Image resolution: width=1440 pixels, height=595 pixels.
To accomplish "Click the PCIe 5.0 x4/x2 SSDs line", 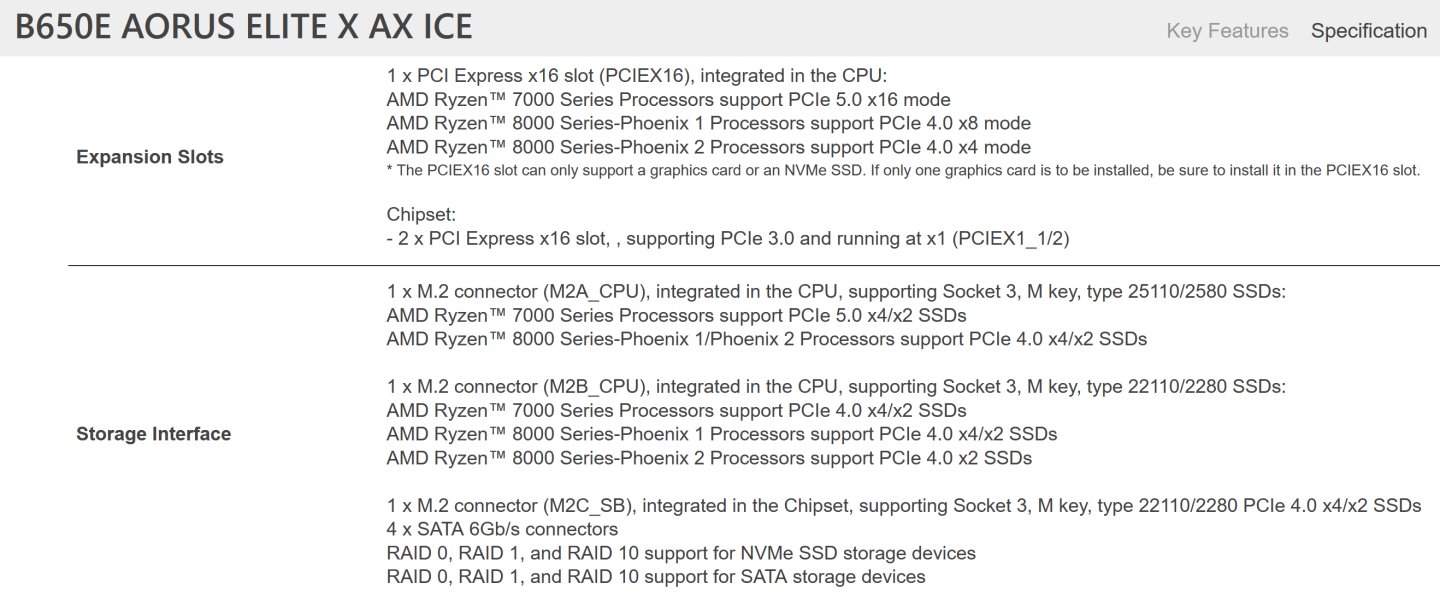I will coord(676,315).
